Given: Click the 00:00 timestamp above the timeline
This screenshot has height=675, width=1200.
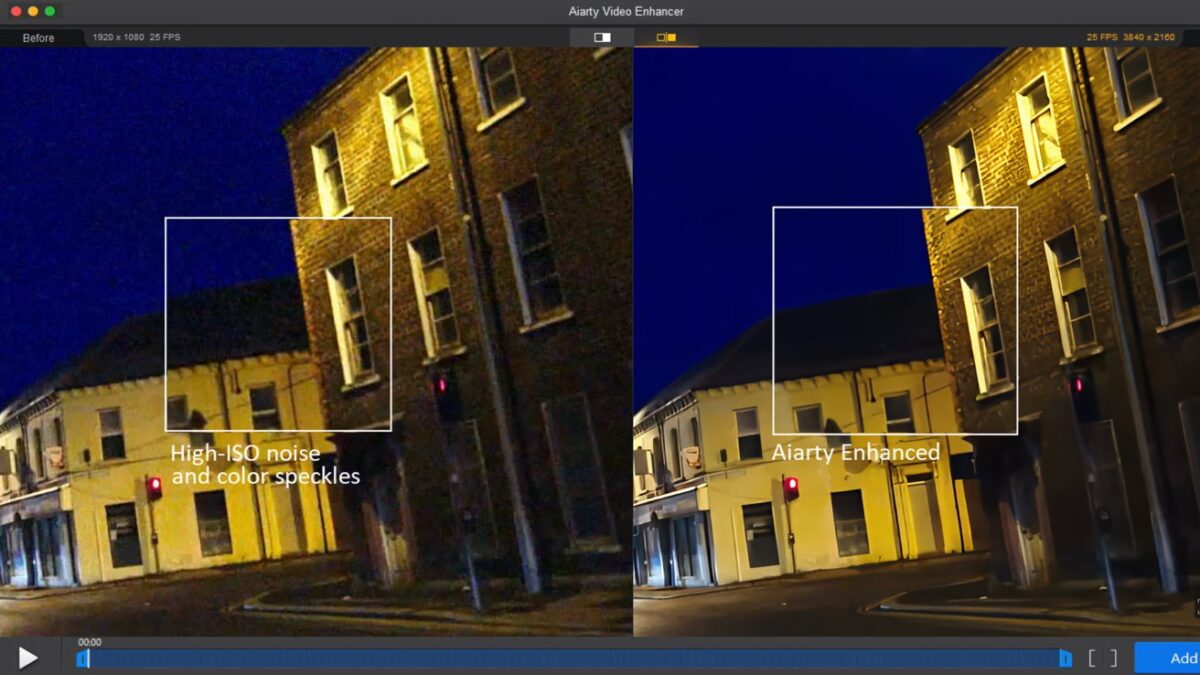Looking at the screenshot, I should pos(90,642).
